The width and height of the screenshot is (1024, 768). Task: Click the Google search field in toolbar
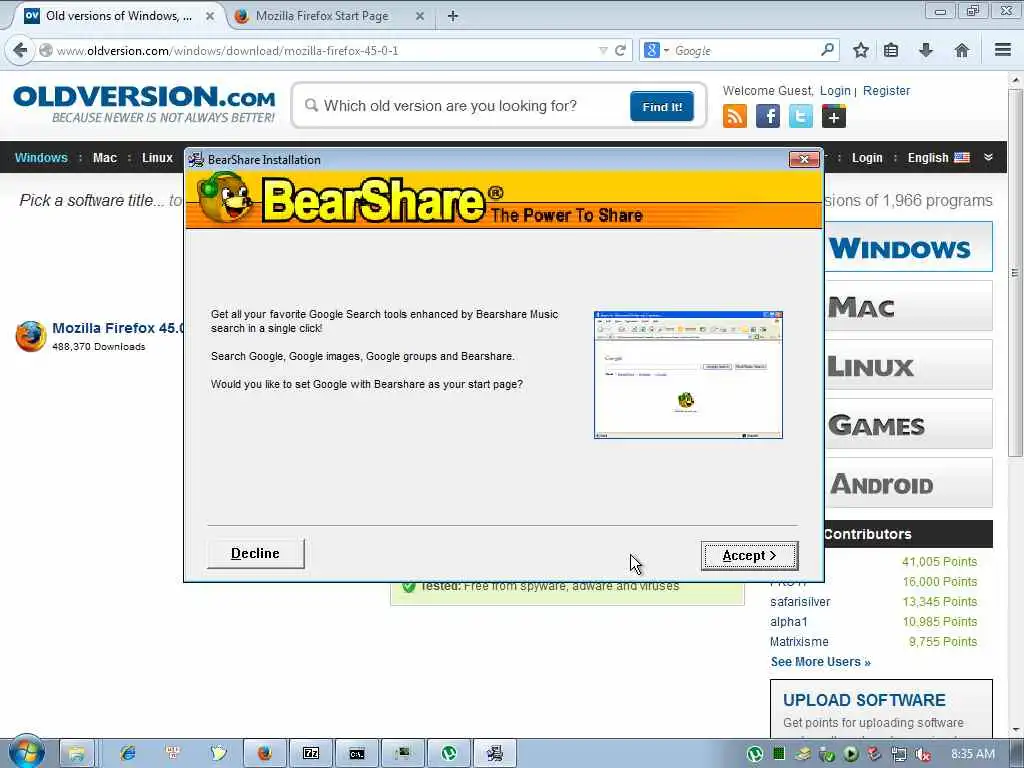(x=744, y=50)
